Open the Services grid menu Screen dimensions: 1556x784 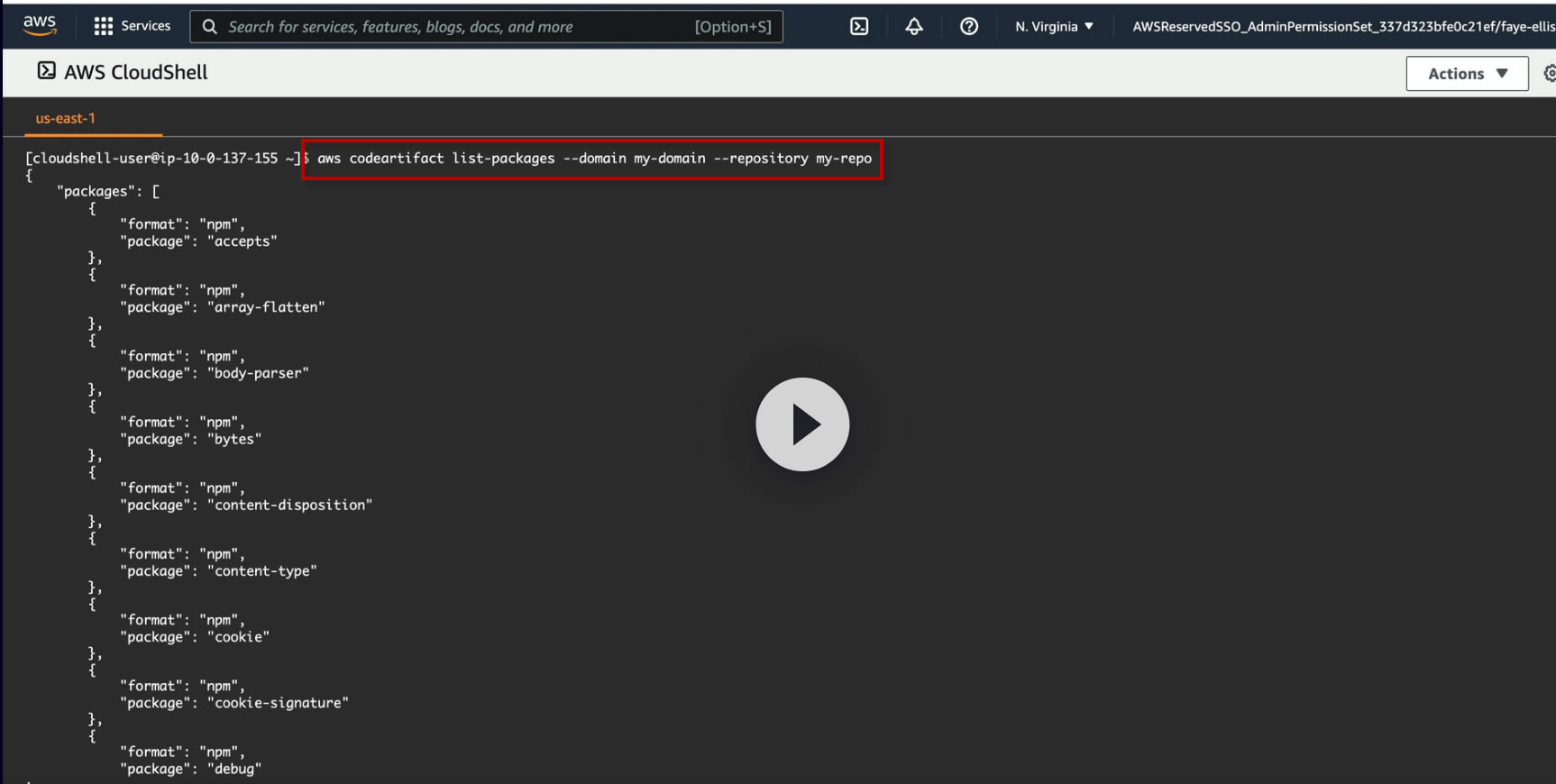coord(104,26)
